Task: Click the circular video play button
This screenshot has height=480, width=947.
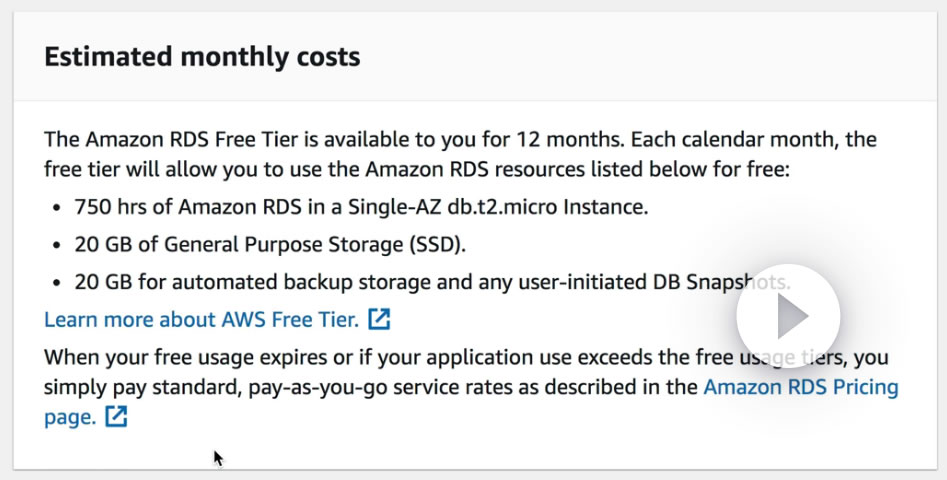Action: [x=787, y=317]
